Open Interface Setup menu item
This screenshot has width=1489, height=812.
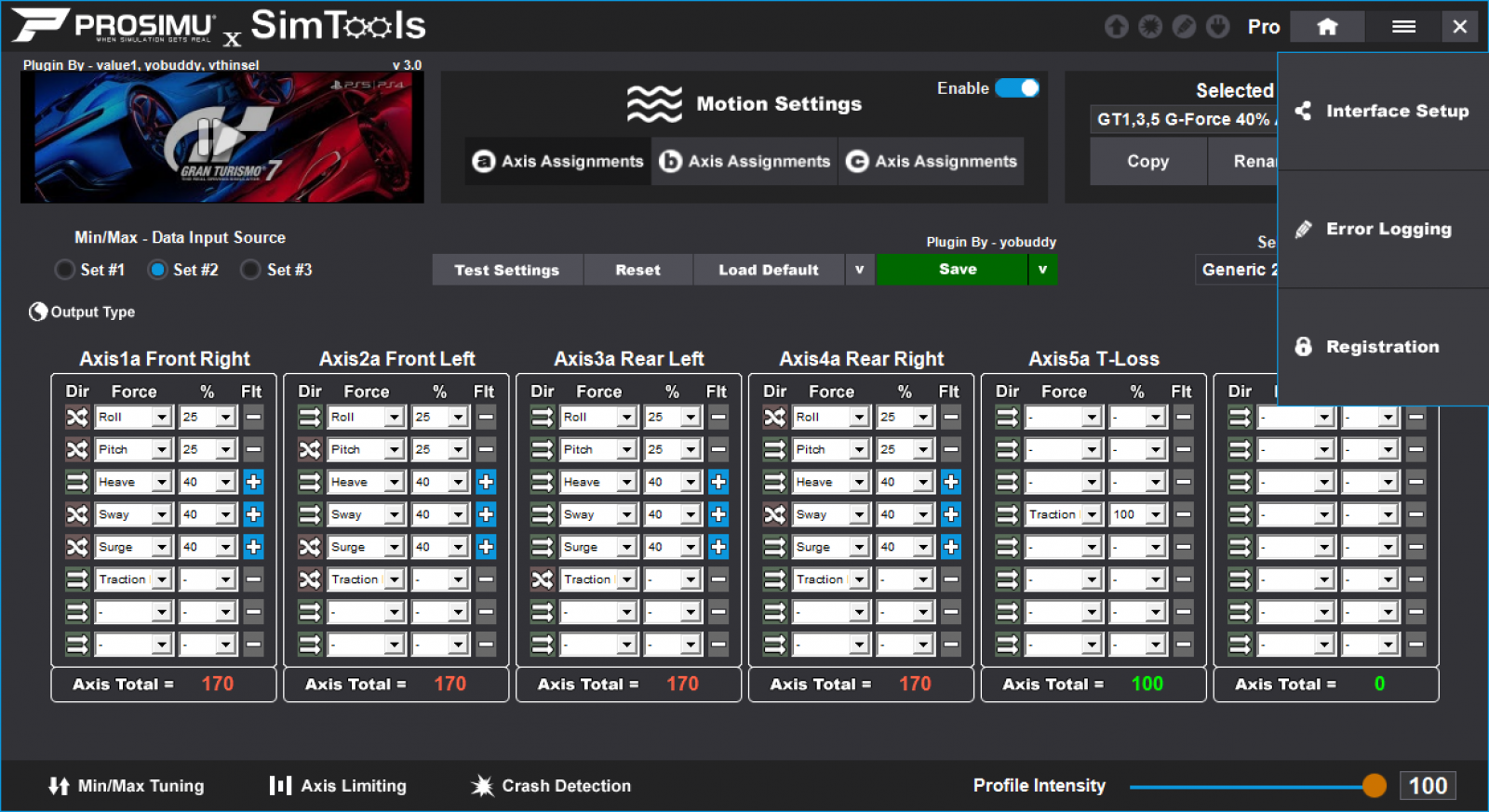coord(1383,112)
